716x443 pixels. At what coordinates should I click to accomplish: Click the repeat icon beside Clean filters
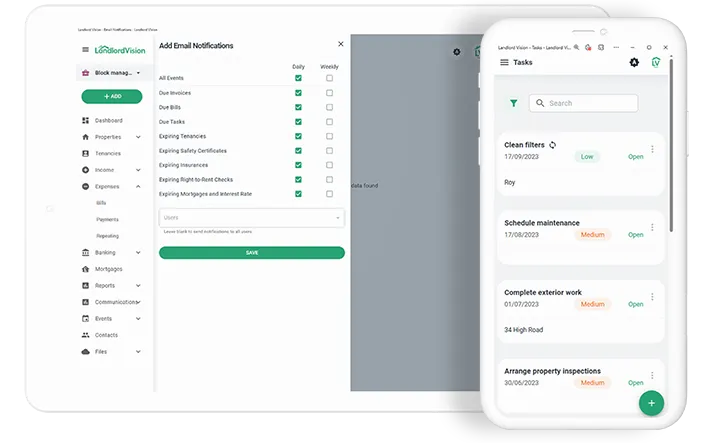pyautogui.click(x=553, y=145)
